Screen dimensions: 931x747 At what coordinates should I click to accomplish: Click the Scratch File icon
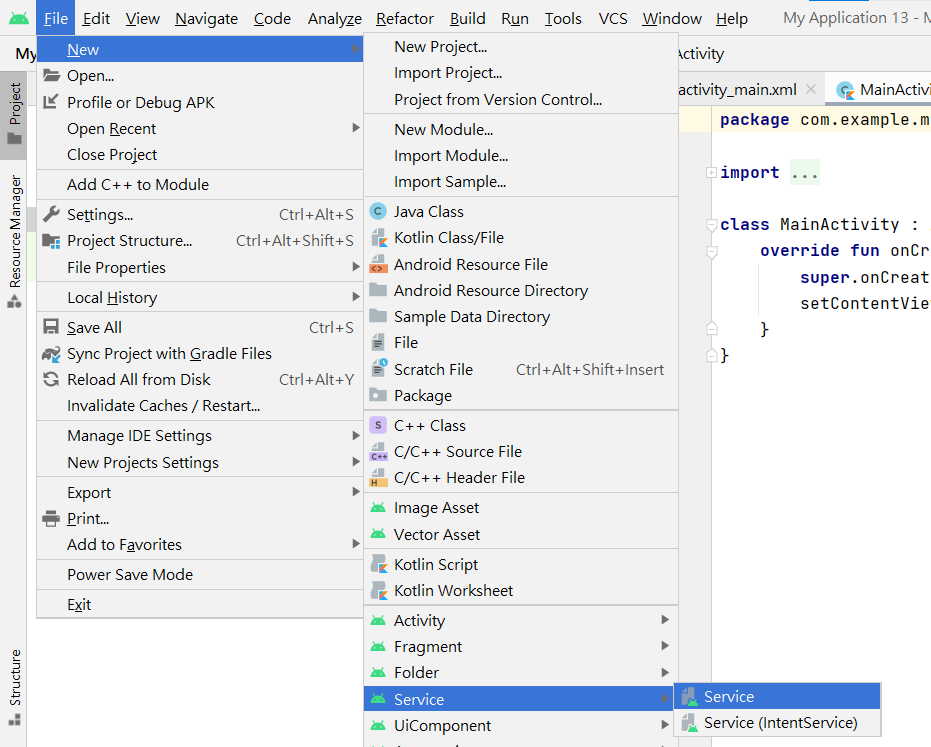379,368
